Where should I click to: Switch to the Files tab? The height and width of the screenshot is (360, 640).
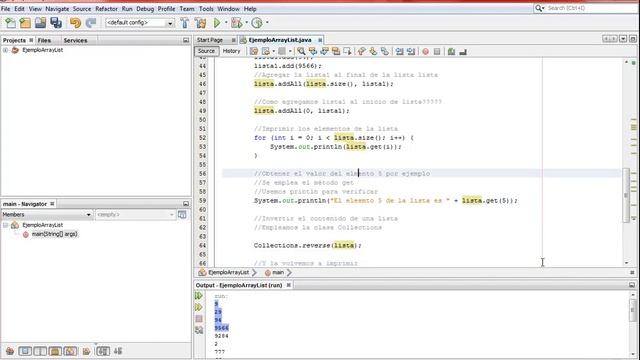coord(44,40)
